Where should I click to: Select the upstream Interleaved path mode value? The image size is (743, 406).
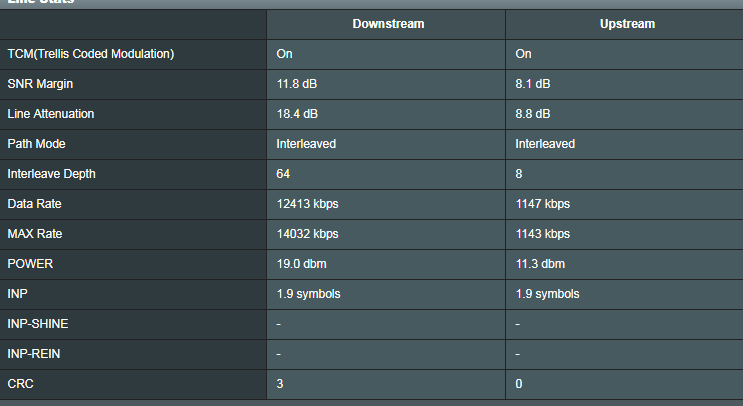545,144
